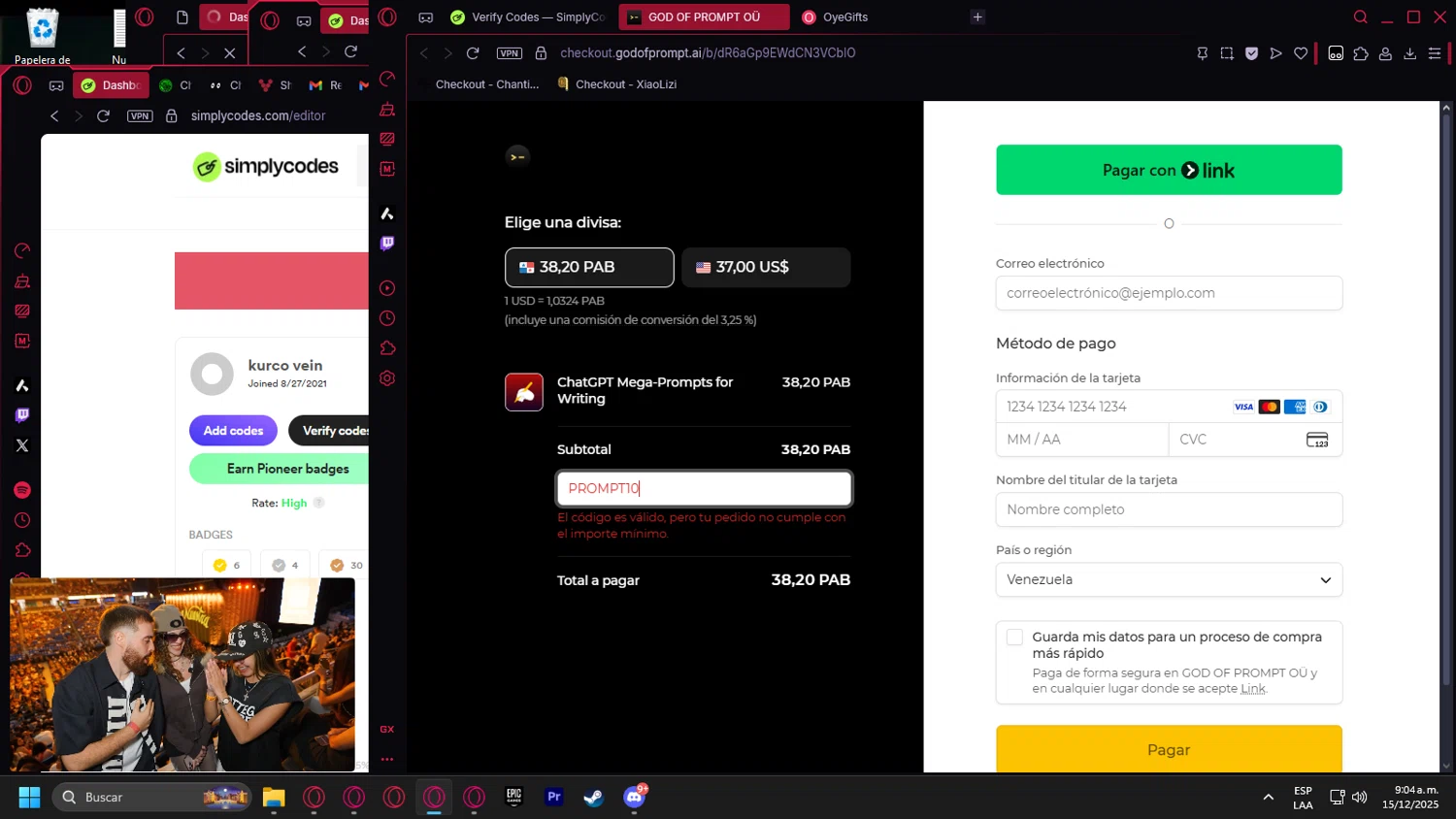
Task: Open Spotify icon in simplycodes window sidebar
Action: point(22,490)
